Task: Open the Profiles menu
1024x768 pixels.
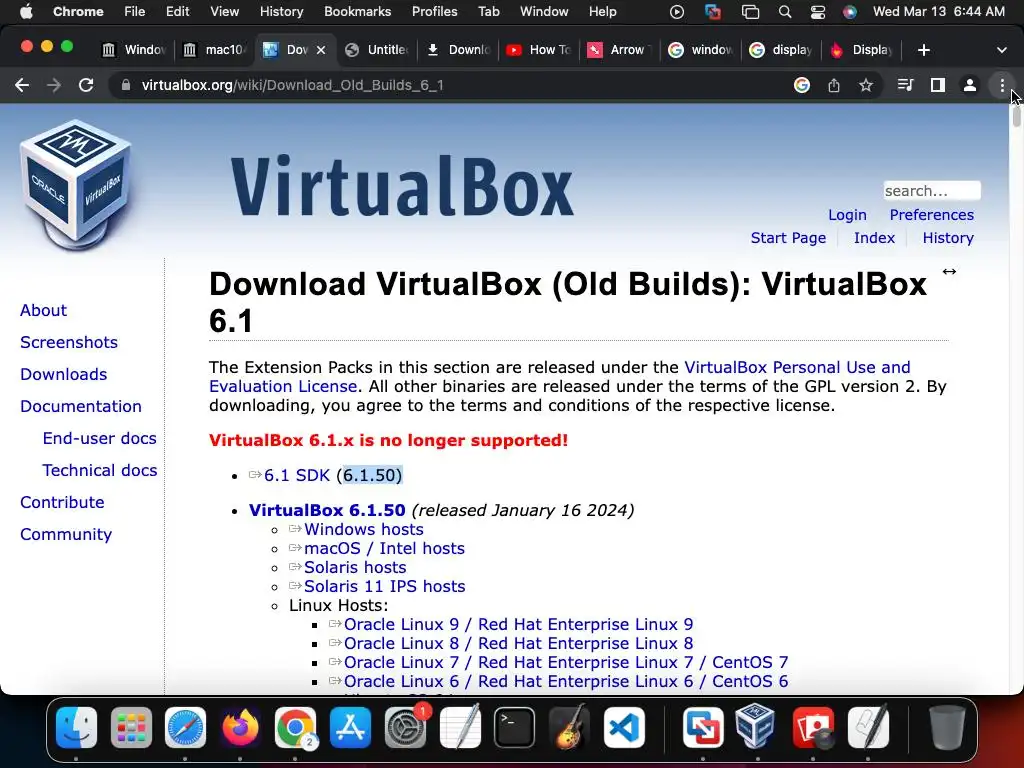Action: [x=434, y=12]
